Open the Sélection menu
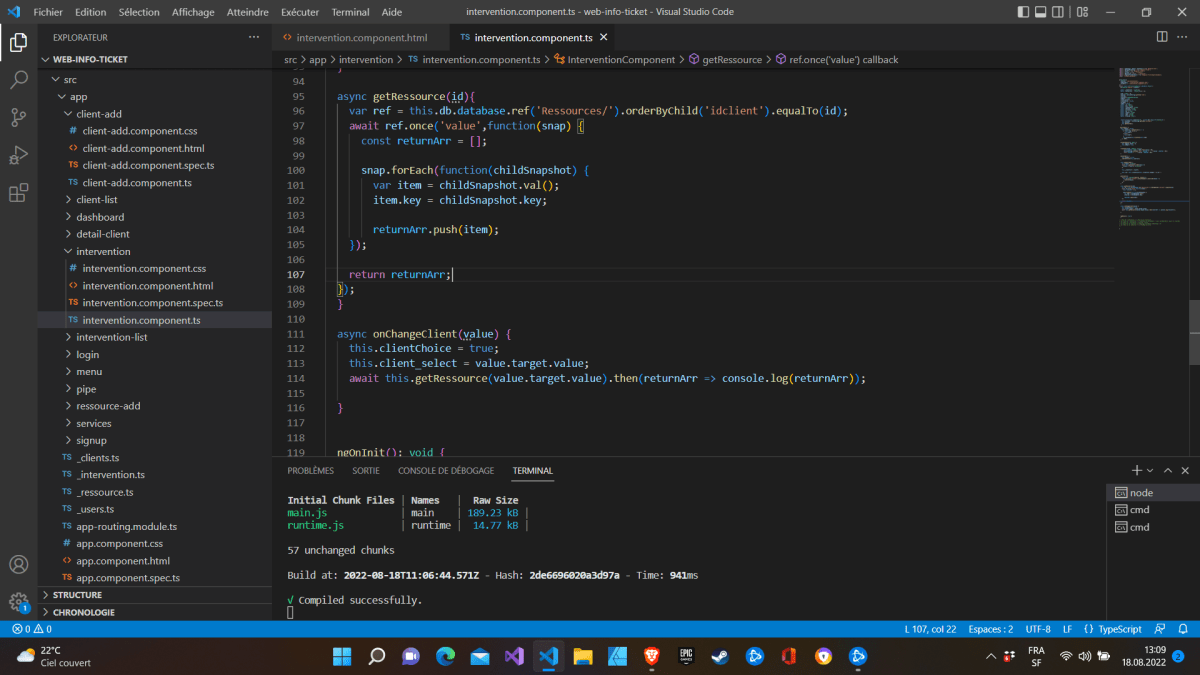1200x675 pixels. point(138,12)
